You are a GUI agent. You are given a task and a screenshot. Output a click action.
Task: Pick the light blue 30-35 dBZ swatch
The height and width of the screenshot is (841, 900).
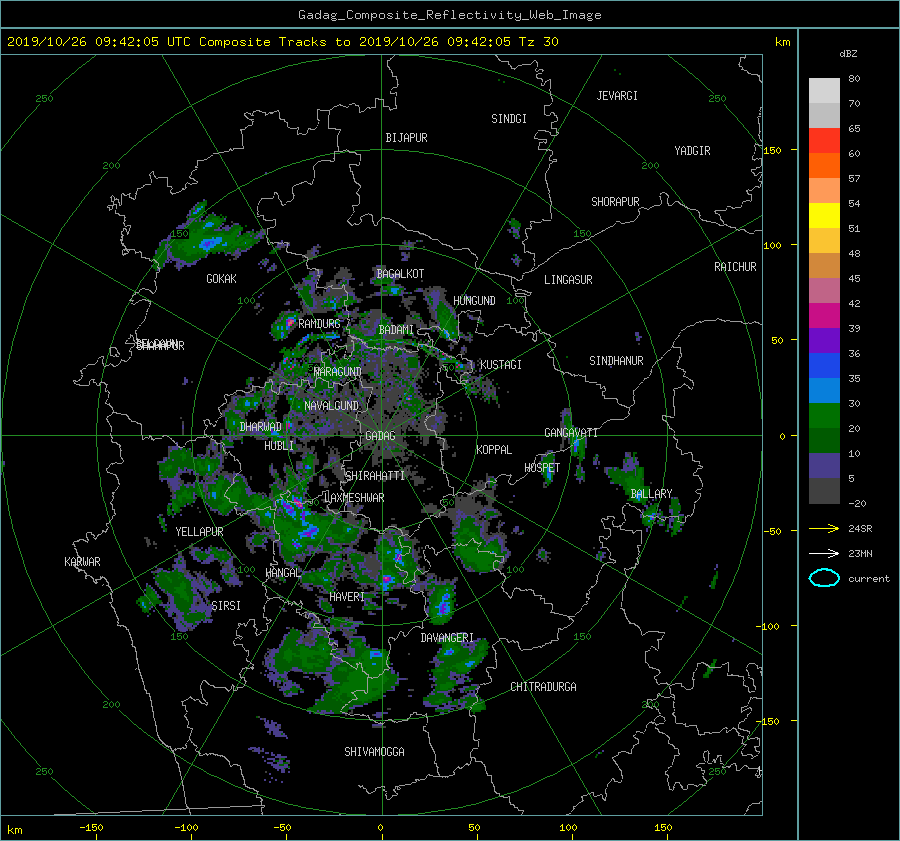point(824,390)
